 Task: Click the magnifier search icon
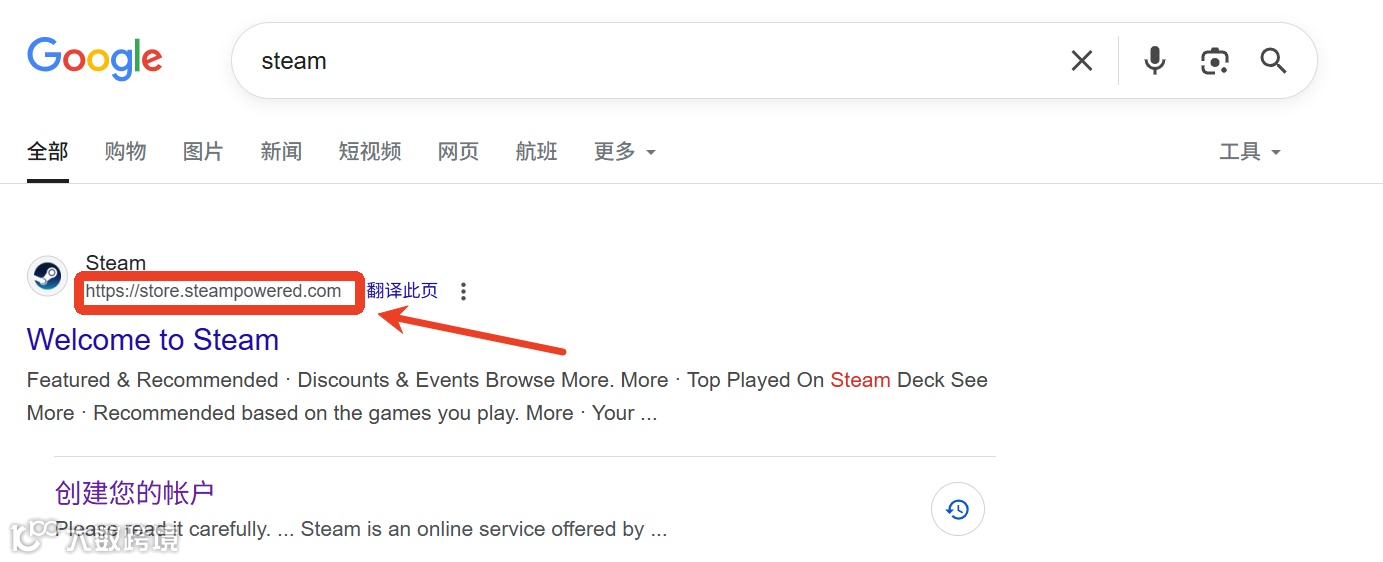pyautogui.click(x=1273, y=61)
